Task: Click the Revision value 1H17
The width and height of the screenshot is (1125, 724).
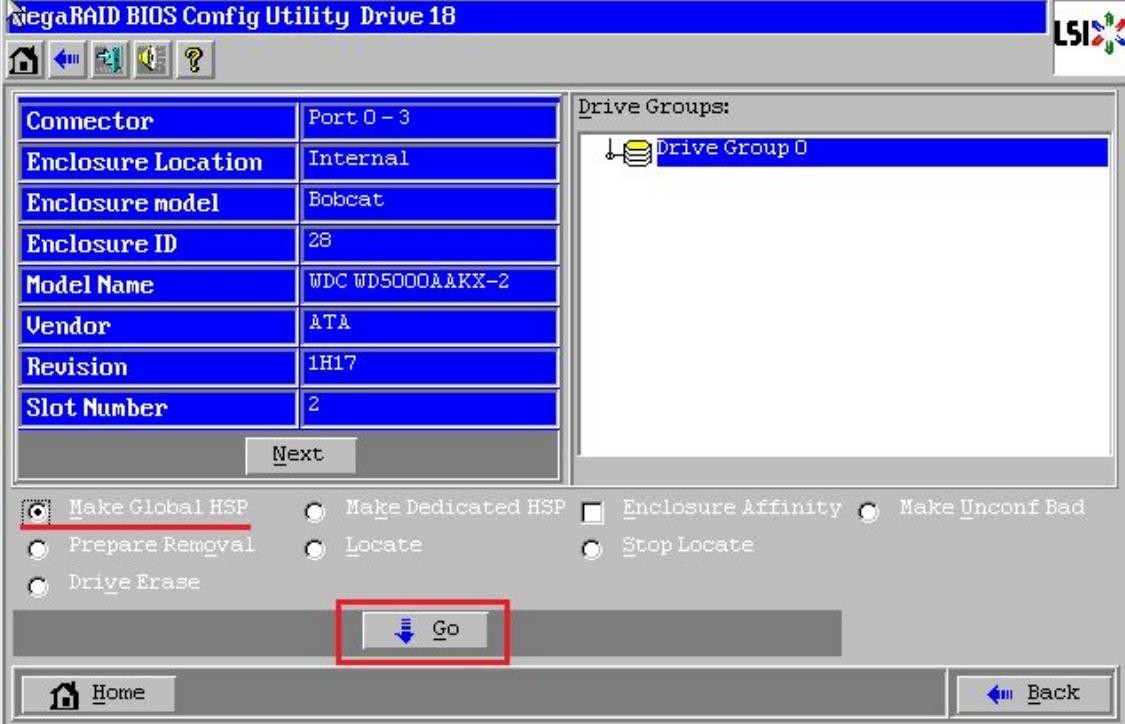Action: pyautogui.click(x=429, y=367)
